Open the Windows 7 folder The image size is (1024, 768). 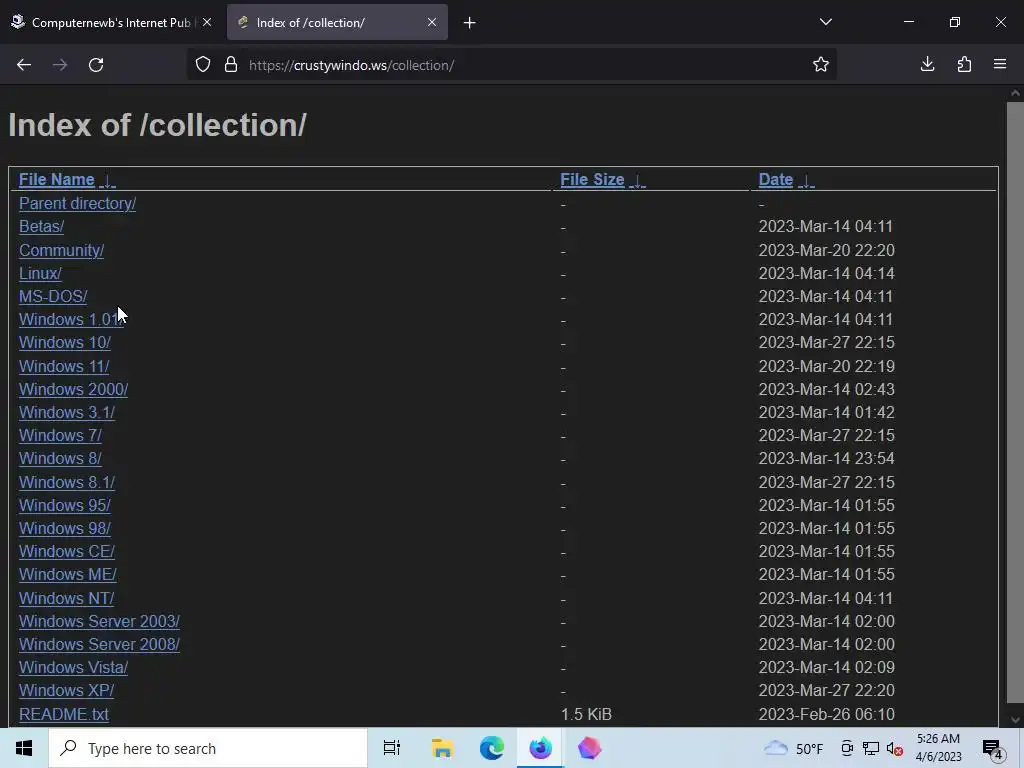pos(60,436)
